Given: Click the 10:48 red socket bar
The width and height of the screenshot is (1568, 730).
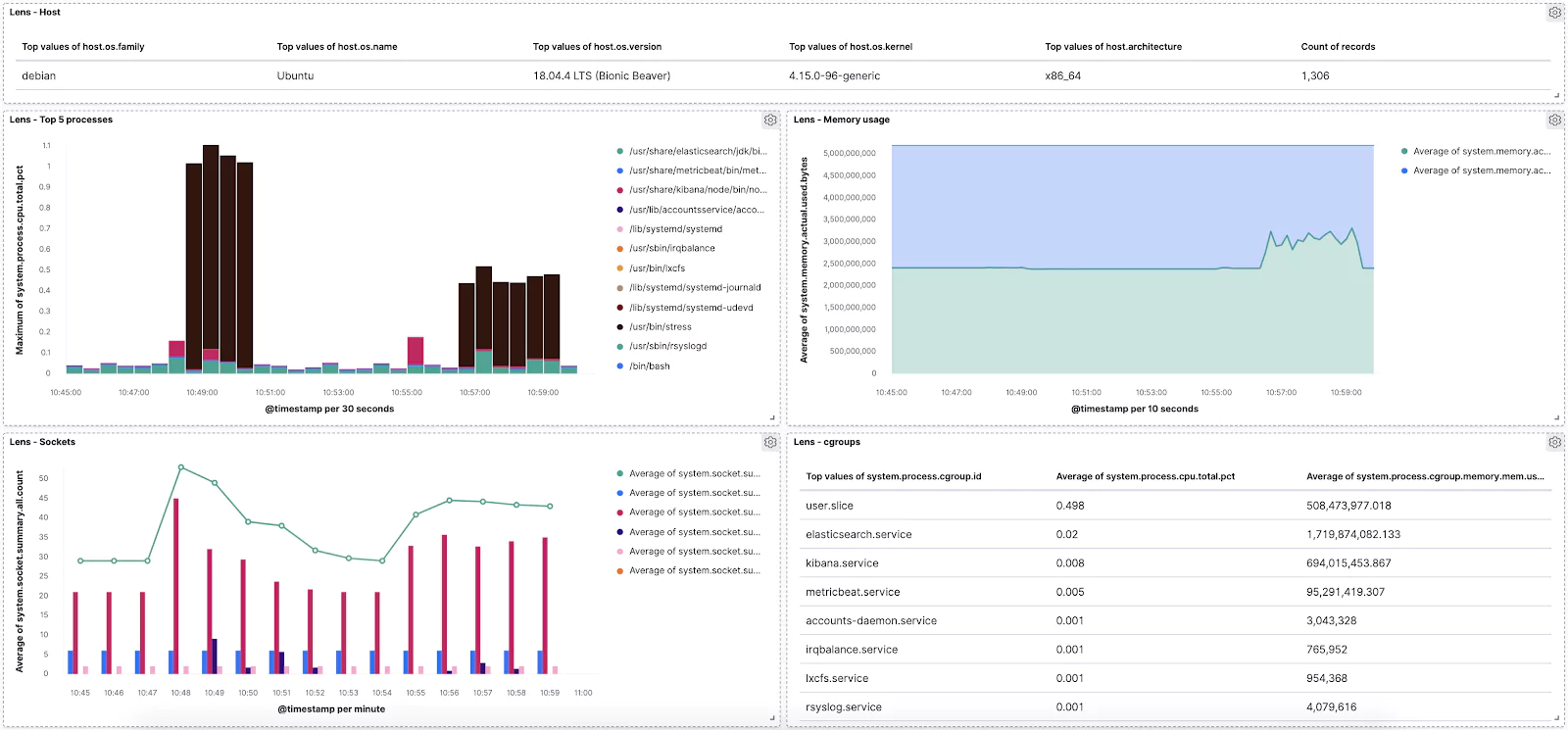Looking at the screenshot, I should pos(176,586).
